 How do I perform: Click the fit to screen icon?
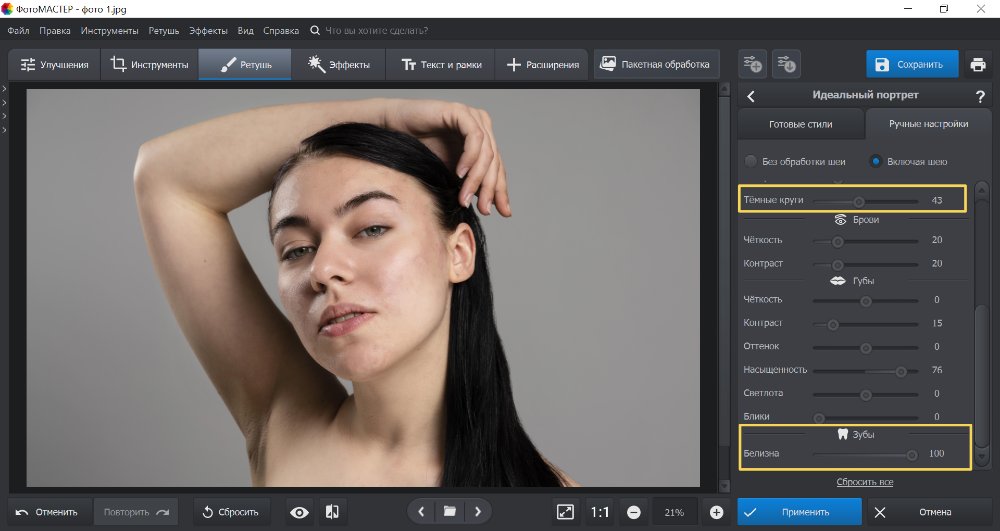coord(566,512)
